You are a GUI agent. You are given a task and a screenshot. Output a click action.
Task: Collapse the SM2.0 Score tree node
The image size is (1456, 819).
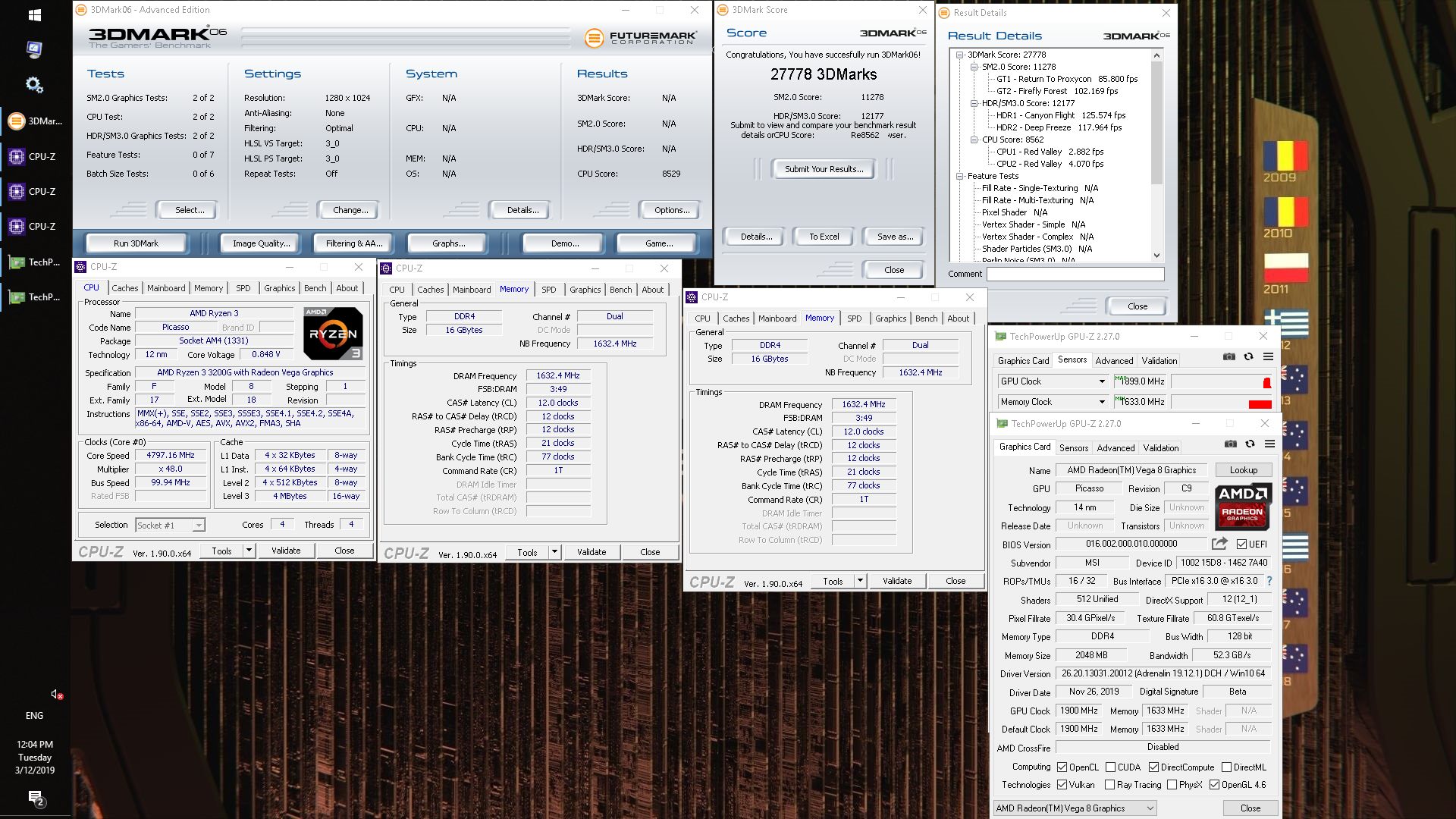974,67
